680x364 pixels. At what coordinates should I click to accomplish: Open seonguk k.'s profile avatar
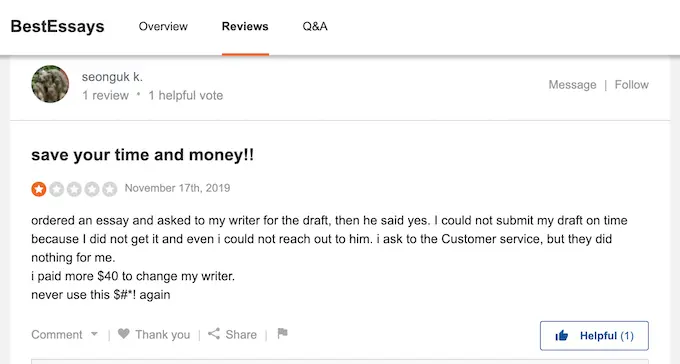[x=50, y=84]
